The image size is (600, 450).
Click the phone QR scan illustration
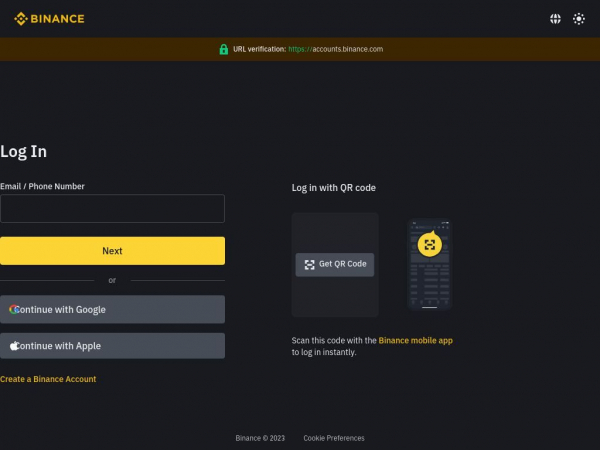pos(429,264)
